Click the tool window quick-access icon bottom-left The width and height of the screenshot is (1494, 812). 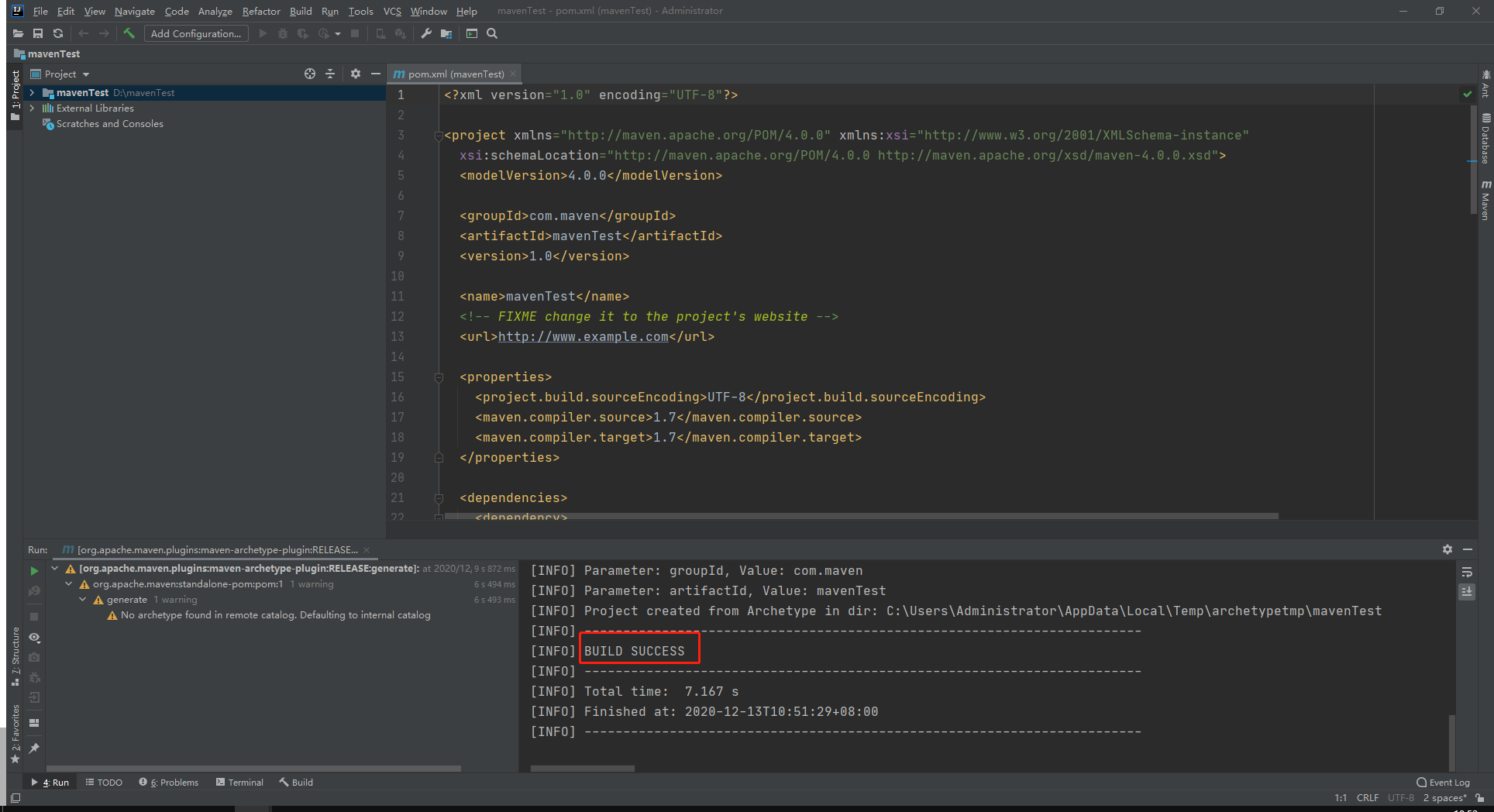click(x=15, y=797)
